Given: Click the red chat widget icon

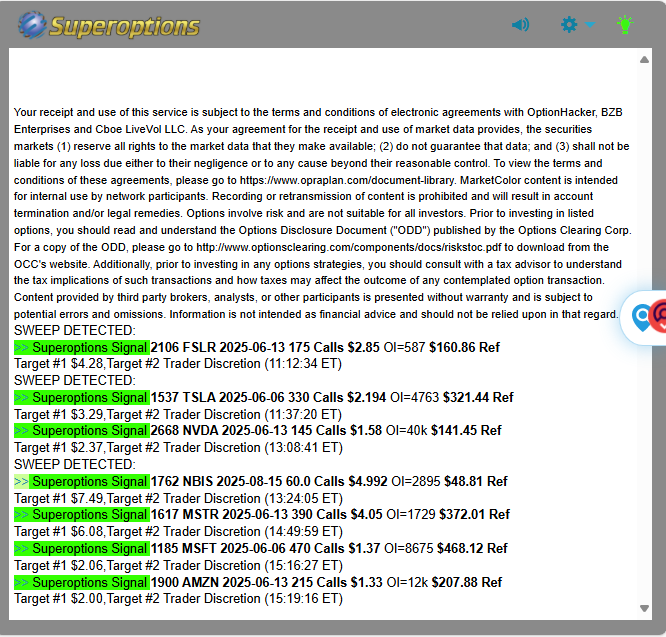Looking at the screenshot, I should point(658,316).
